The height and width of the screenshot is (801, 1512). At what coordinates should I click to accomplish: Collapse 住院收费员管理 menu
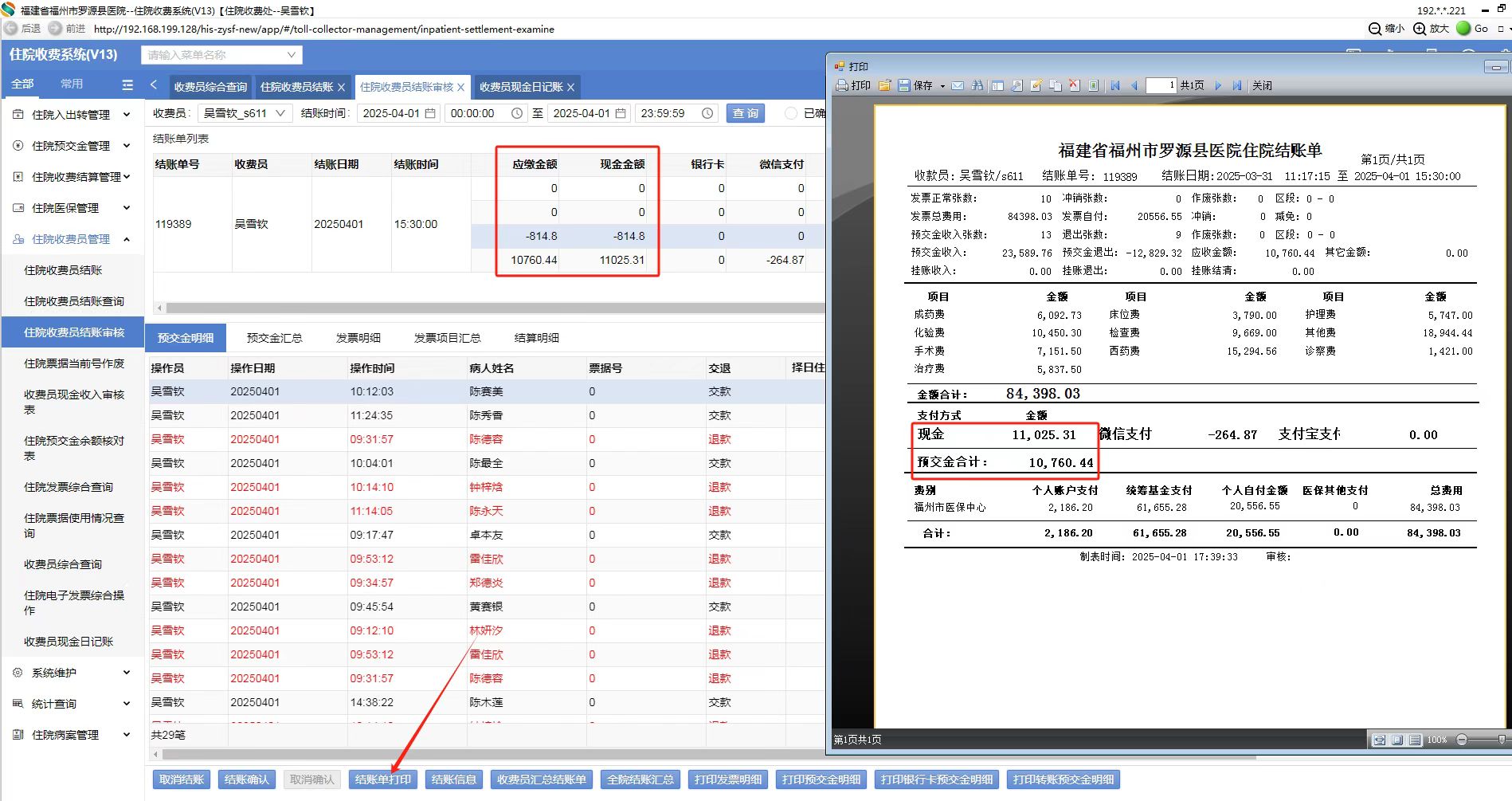pyautogui.click(x=72, y=239)
